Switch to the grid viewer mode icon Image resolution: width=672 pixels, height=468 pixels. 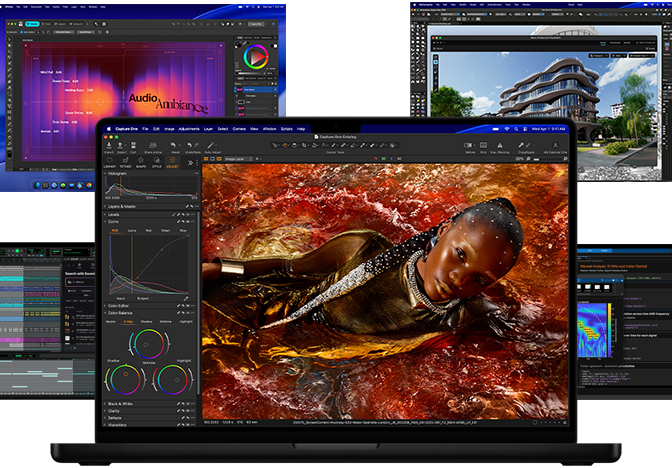pyautogui.click(x=206, y=159)
